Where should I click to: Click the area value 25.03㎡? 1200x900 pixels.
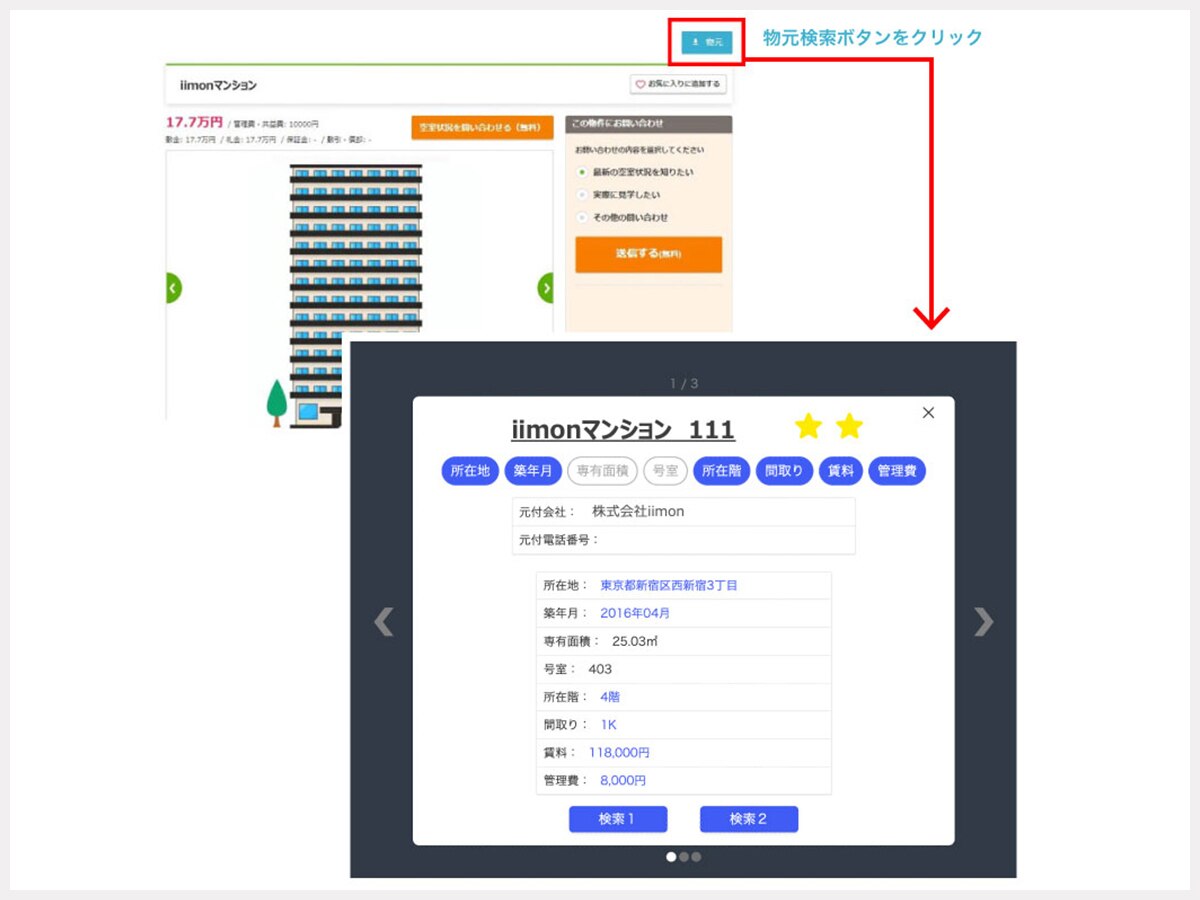635,641
